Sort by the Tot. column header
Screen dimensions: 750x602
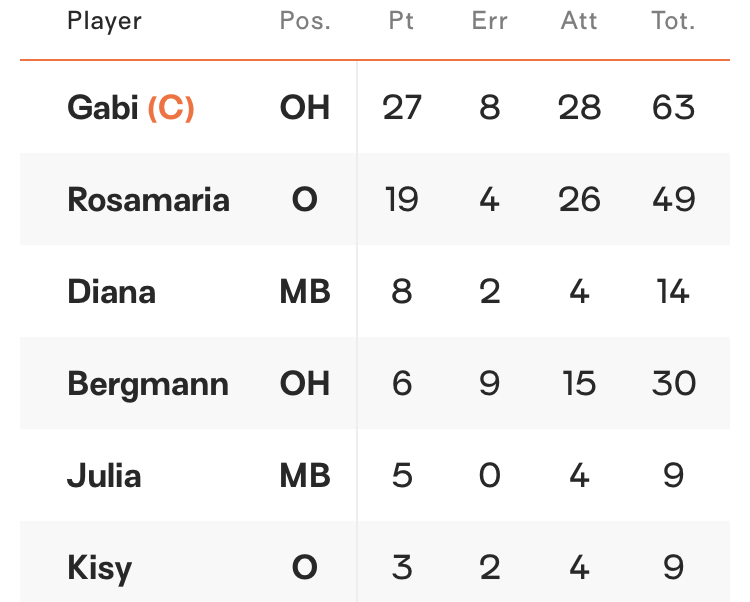coord(673,21)
